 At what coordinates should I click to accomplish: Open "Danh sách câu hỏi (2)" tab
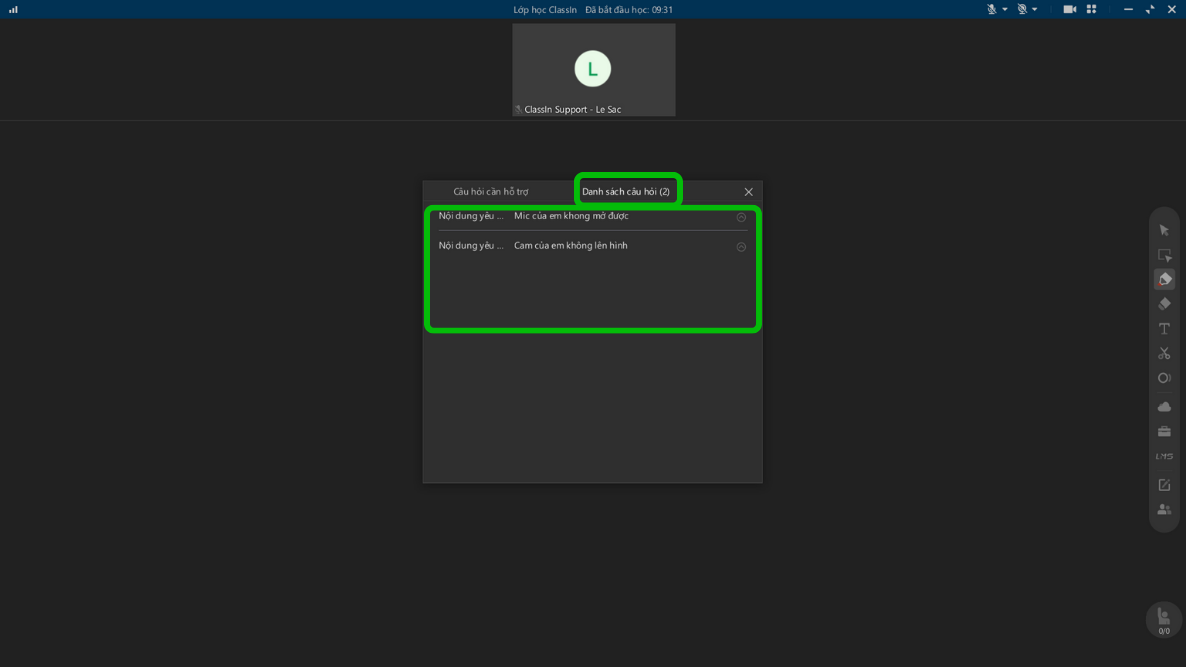pyautogui.click(x=626, y=192)
